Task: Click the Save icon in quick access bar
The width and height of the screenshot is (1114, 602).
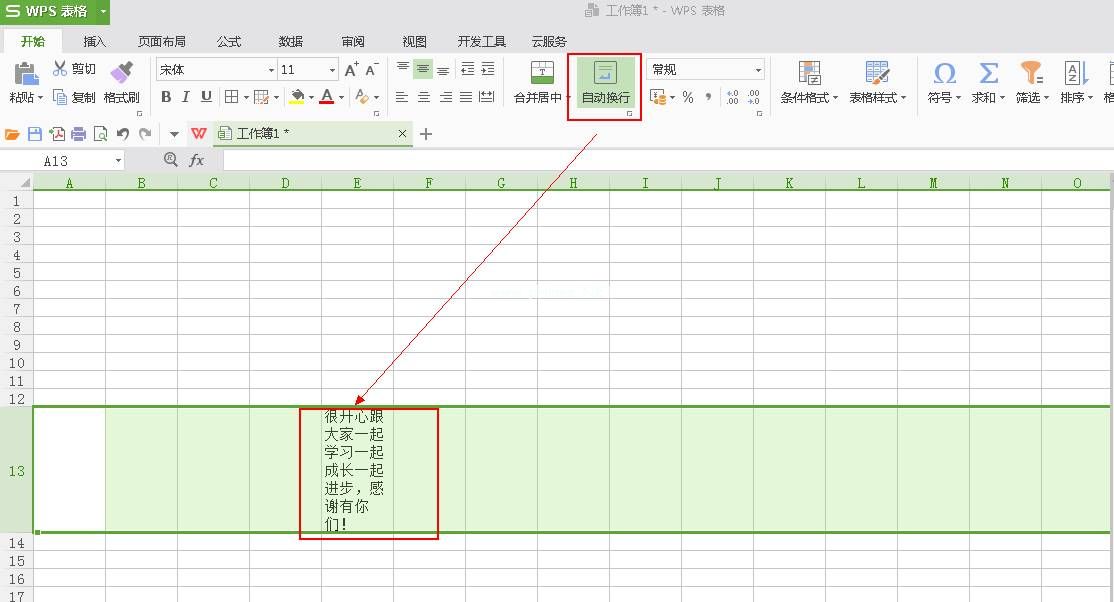Action: click(35, 134)
